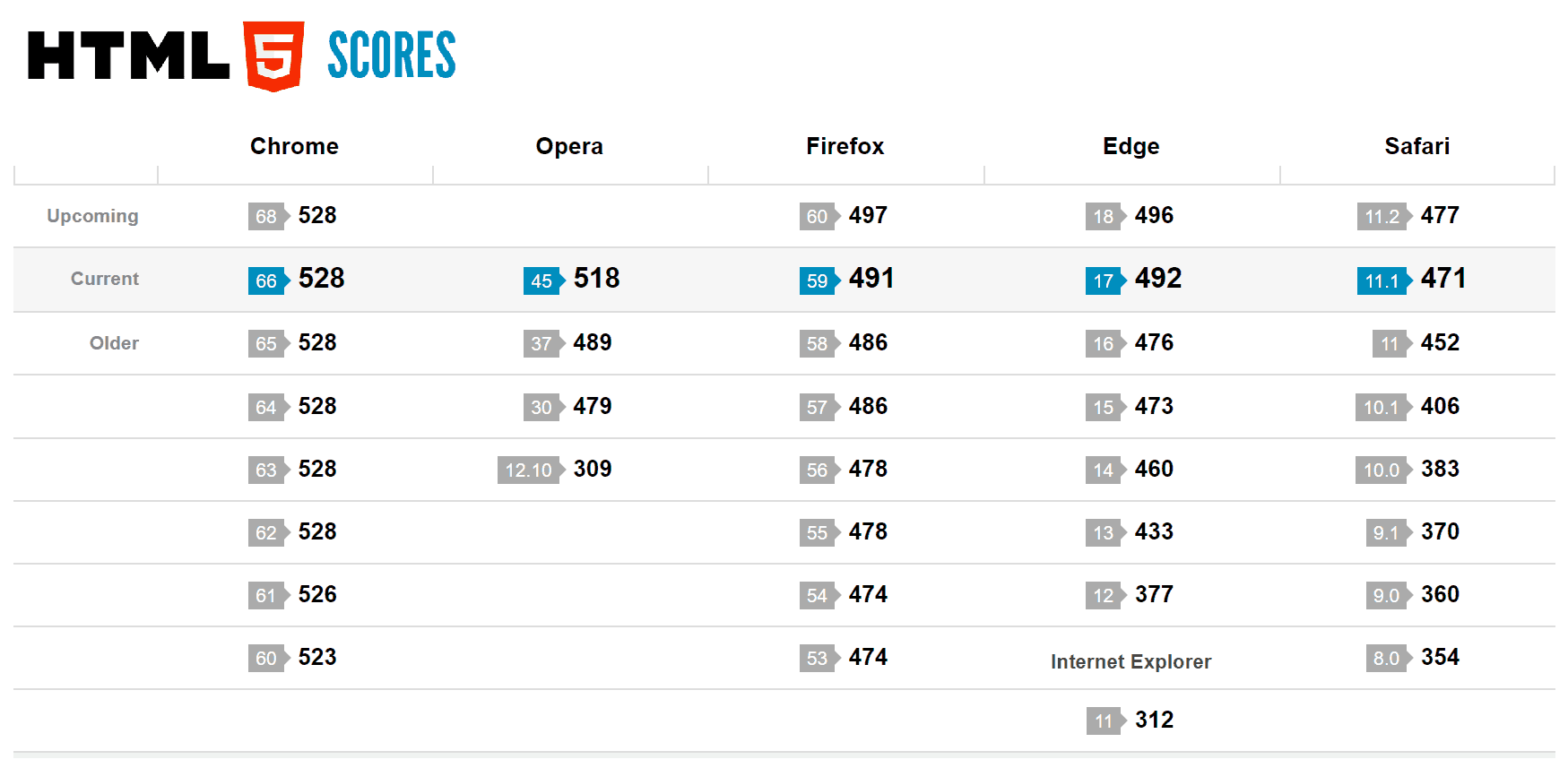The height and width of the screenshot is (768, 1568).
Task: Select Firefox 58 version badge
Action: click(x=819, y=343)
